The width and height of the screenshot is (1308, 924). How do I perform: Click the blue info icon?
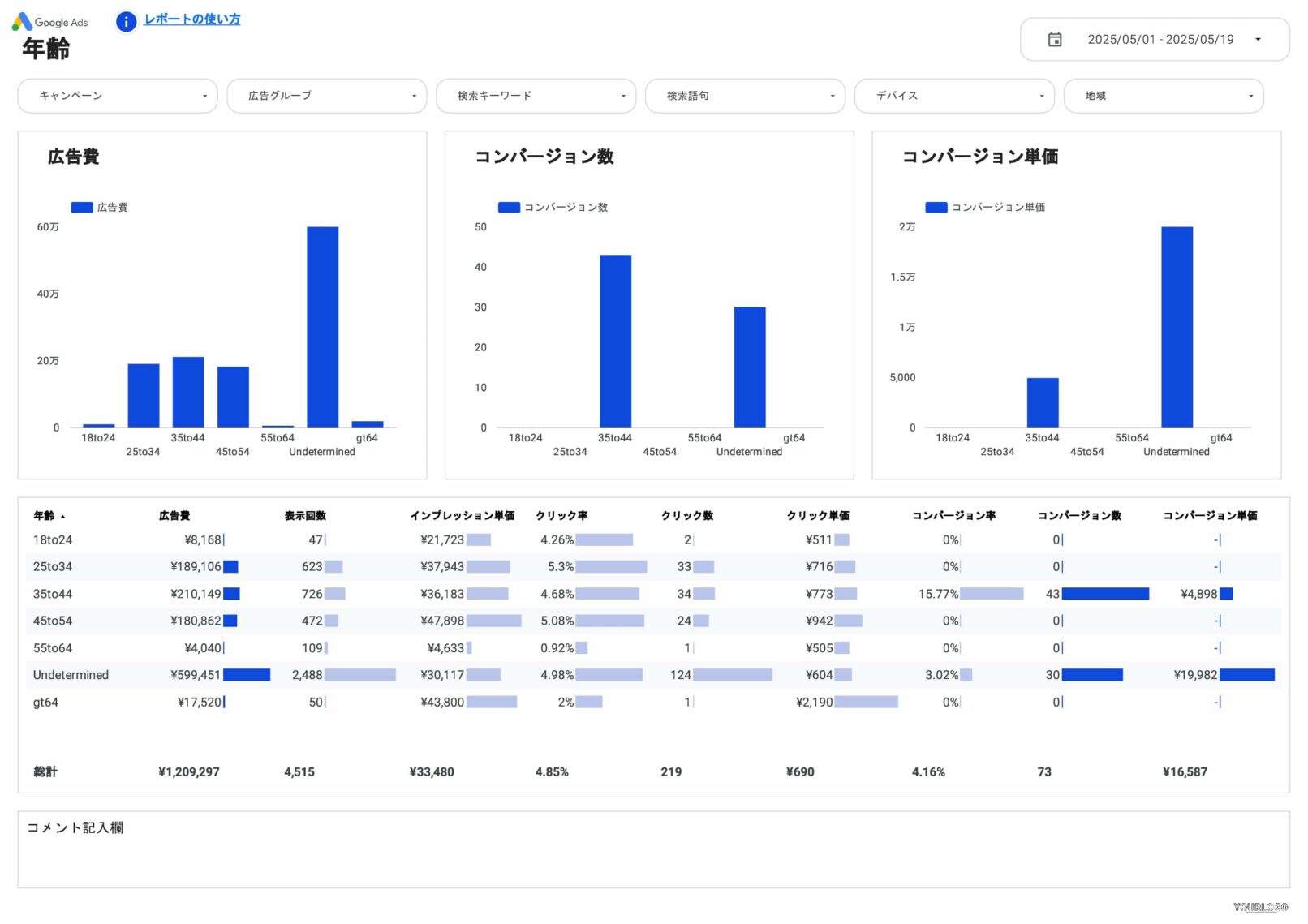click(126, 22)
